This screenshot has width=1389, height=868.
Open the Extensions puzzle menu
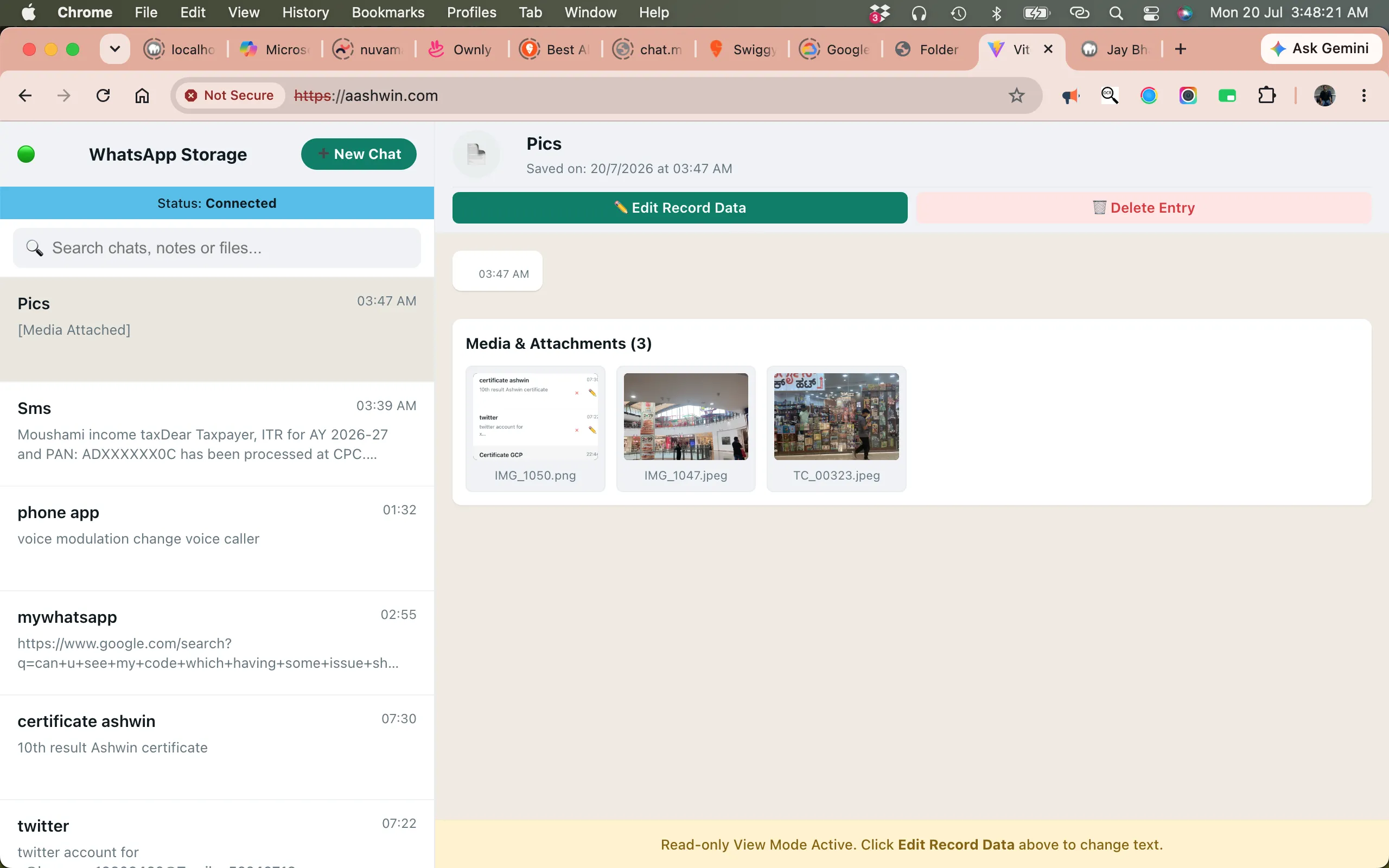1267,95
